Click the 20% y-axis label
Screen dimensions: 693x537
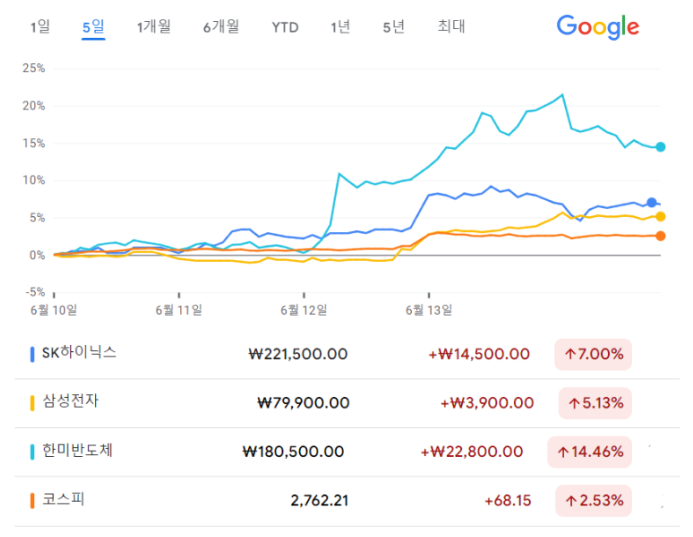(34, 106)
